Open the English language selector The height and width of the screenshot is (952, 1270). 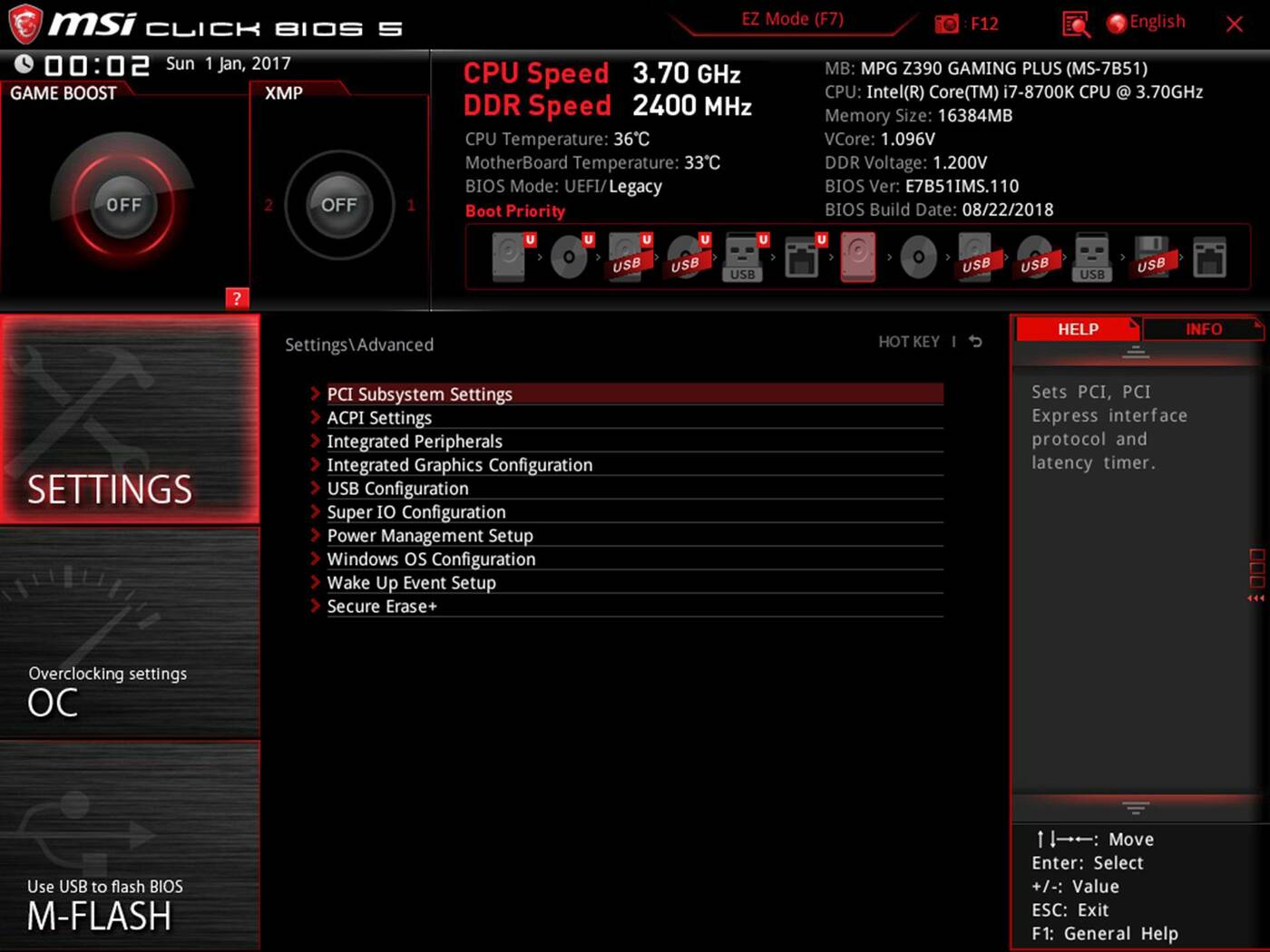click(x=1147, y=22)
